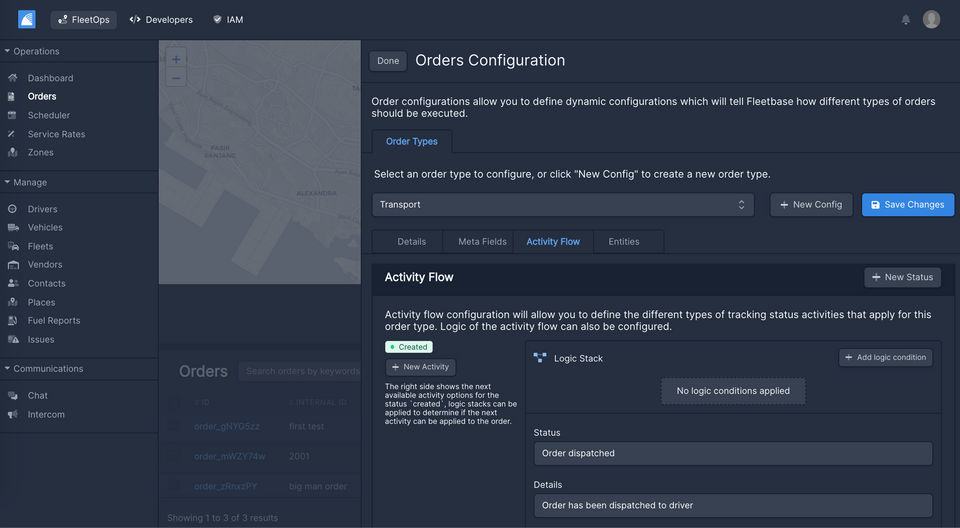This screenshot has width=960, height=528.
Task: Switch to the Meta Fields tab
Action: (482, 241)
